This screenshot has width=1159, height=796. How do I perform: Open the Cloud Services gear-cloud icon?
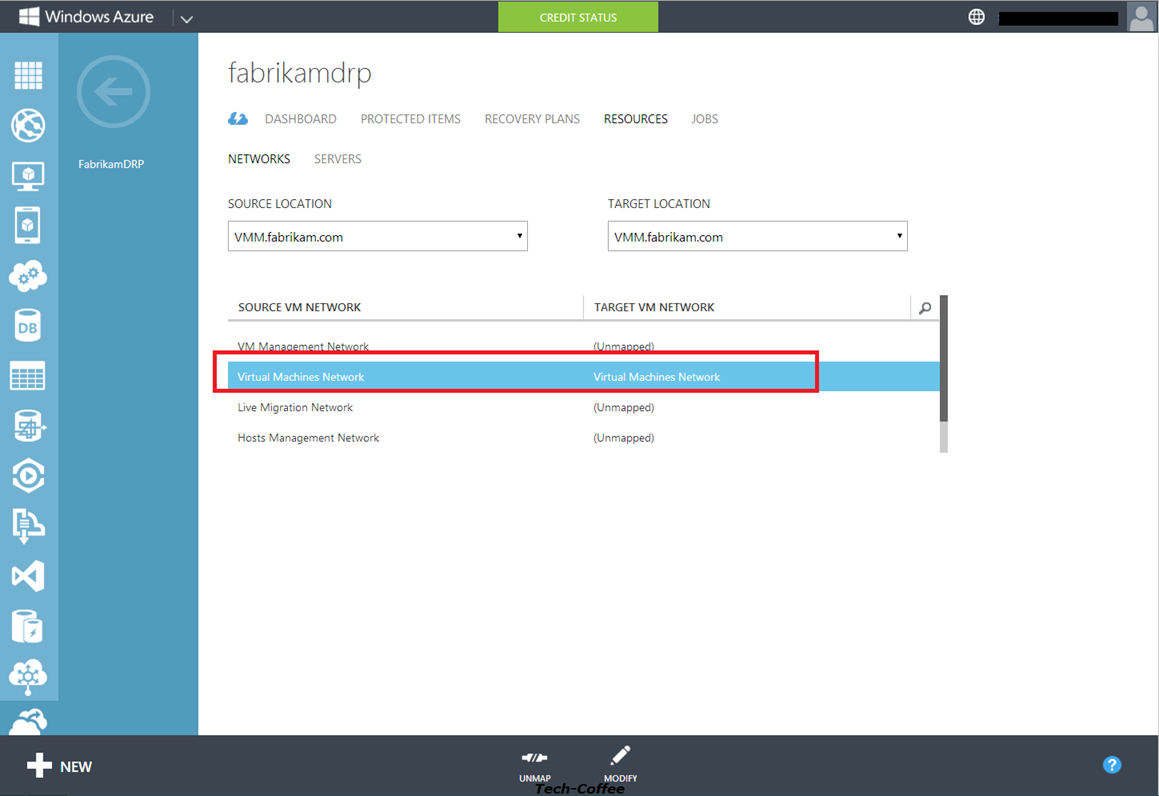coord(28,276)
